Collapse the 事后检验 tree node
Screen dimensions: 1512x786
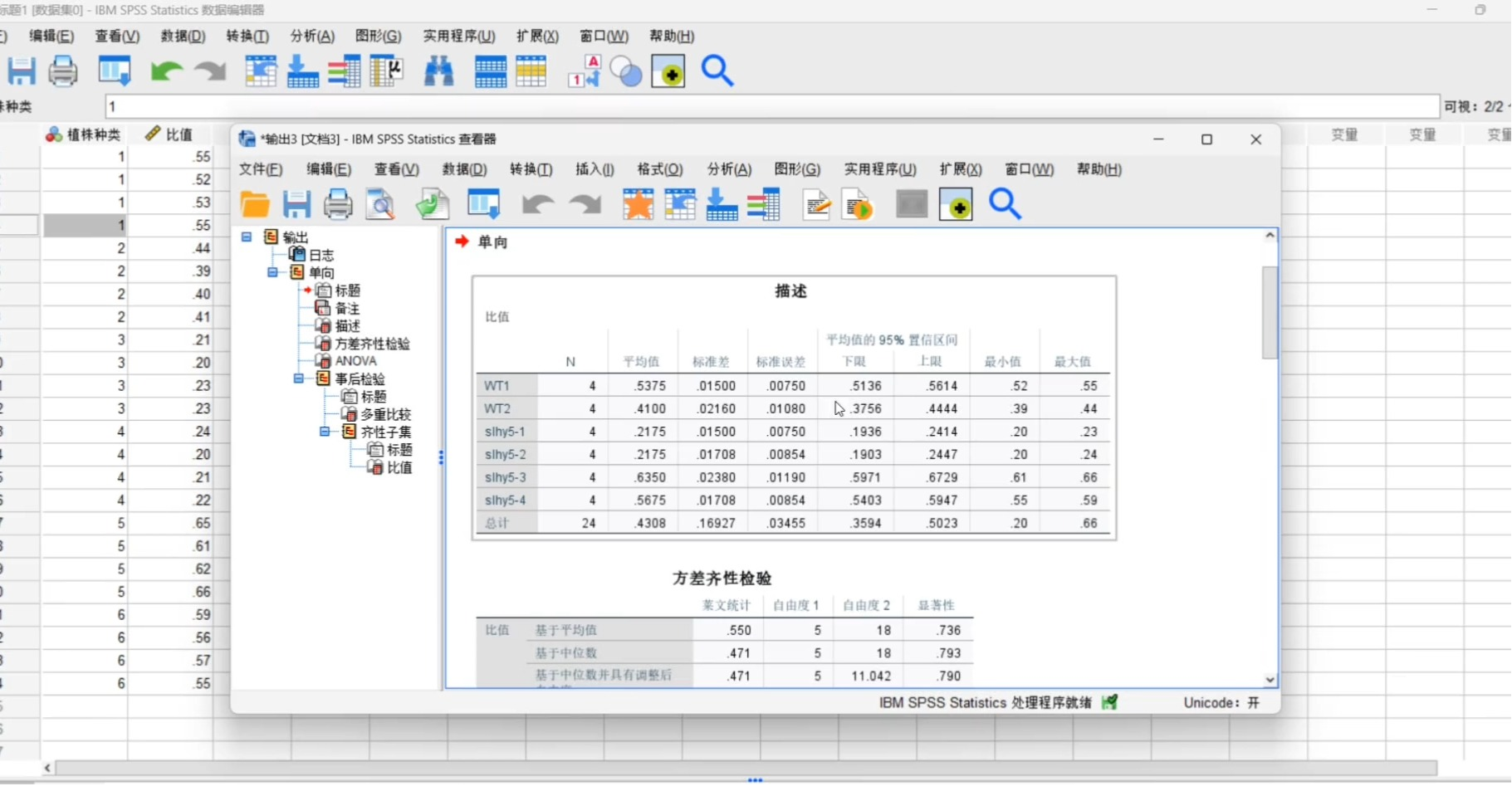pos(299,378)
